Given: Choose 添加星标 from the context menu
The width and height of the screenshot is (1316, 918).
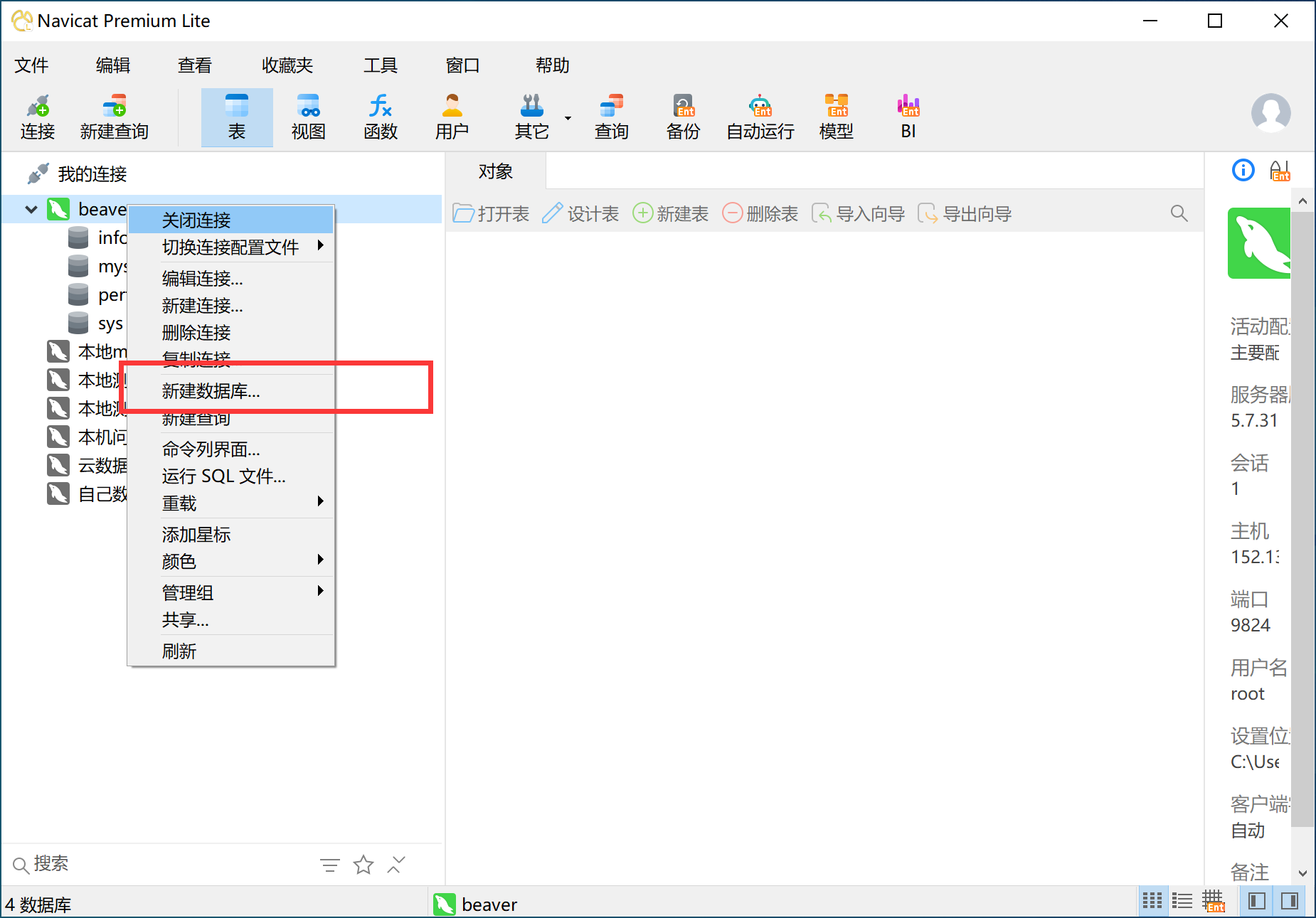Looking at the screenshot, I should tap(230, 535).
